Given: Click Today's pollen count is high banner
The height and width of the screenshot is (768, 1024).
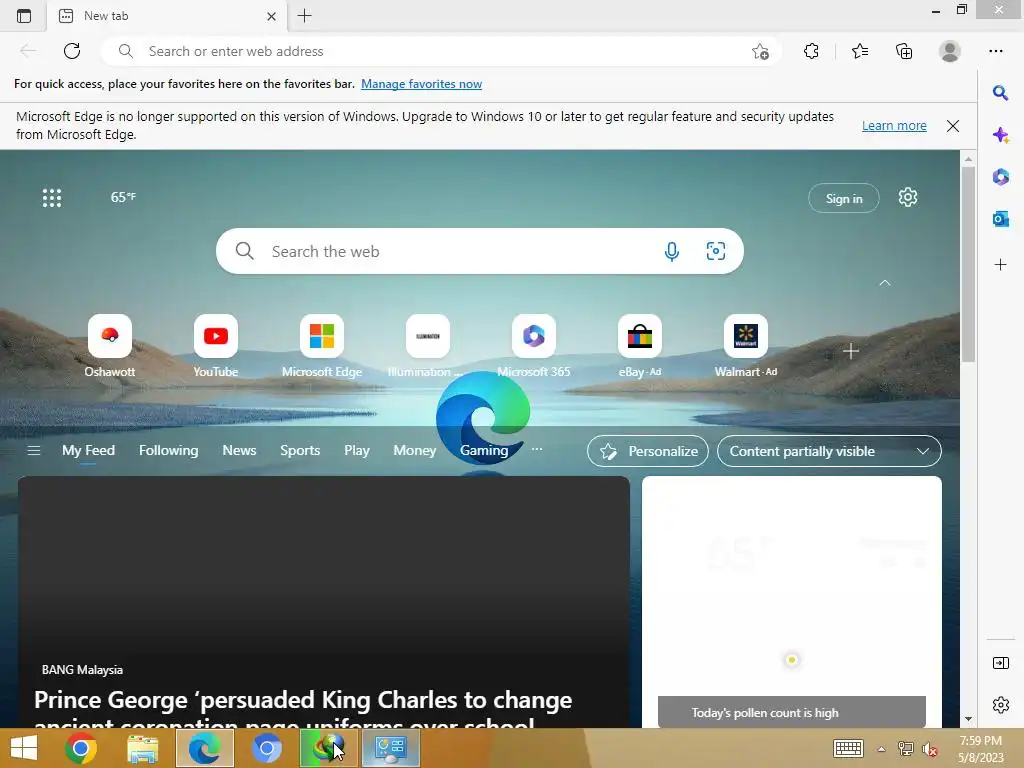Looking at the screenshot, I should pos(792,712).
